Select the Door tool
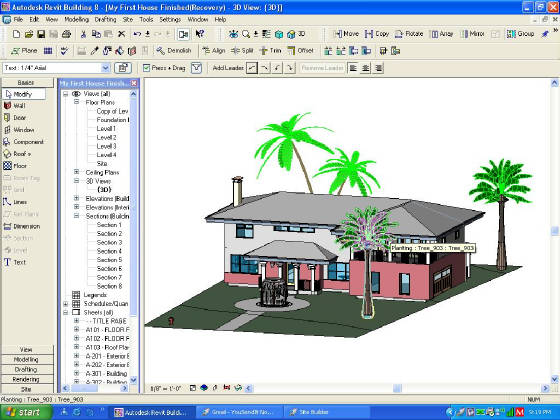Screen dimensions: 560x420 pyautogui.click(x=15, y=118)
